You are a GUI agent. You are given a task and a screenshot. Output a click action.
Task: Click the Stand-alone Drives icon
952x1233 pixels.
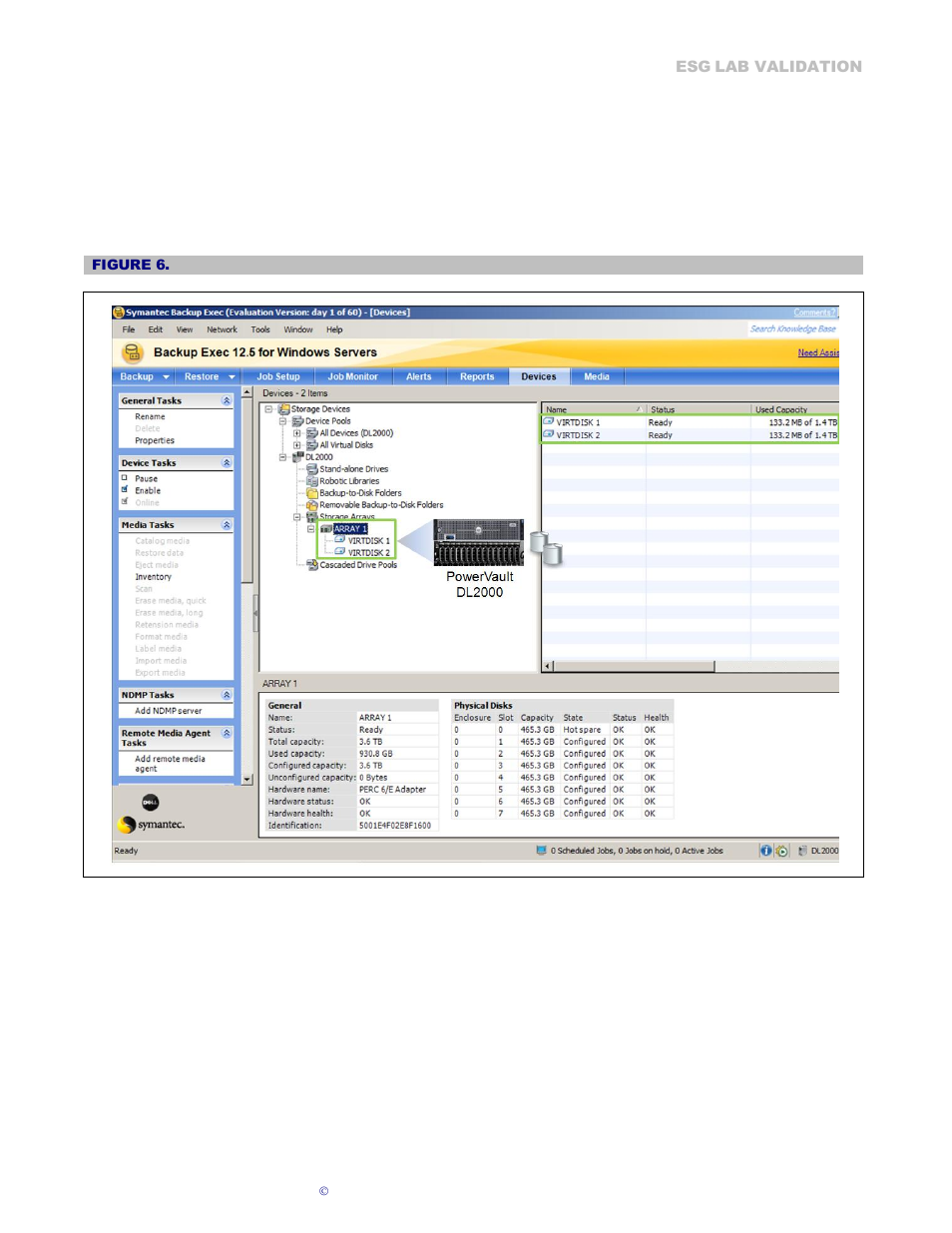click(x=312, y=469)
